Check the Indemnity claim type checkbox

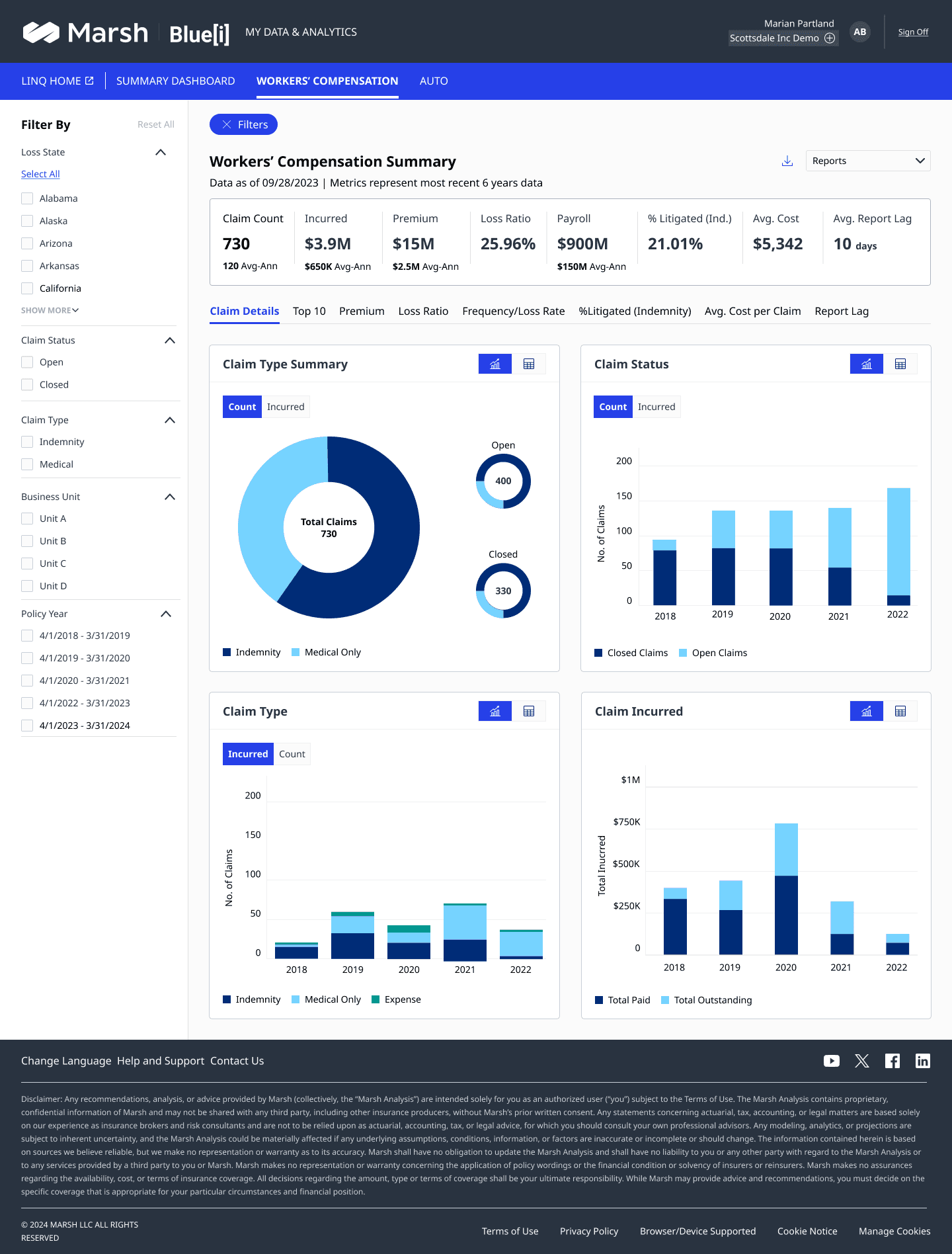pos(27,442)
